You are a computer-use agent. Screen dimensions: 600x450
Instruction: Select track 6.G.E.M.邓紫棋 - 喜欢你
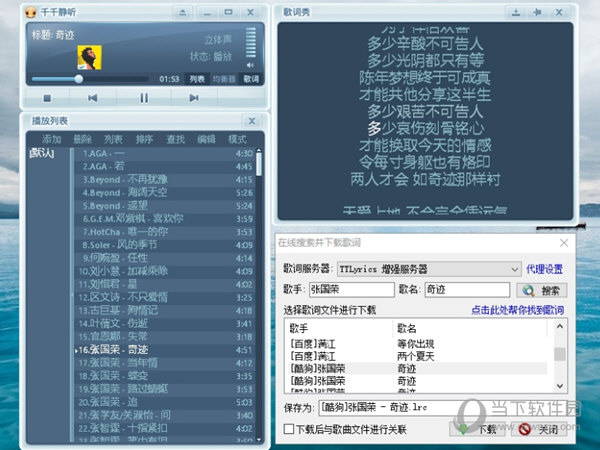point(165,219)
